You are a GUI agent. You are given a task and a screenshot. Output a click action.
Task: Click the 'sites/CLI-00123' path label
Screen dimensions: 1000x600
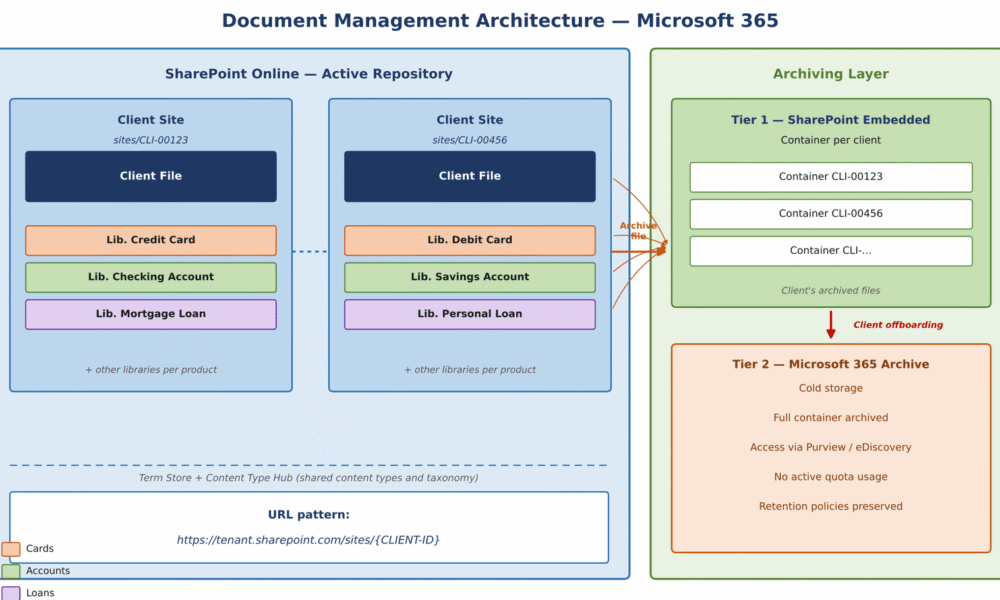click(151, 140)
